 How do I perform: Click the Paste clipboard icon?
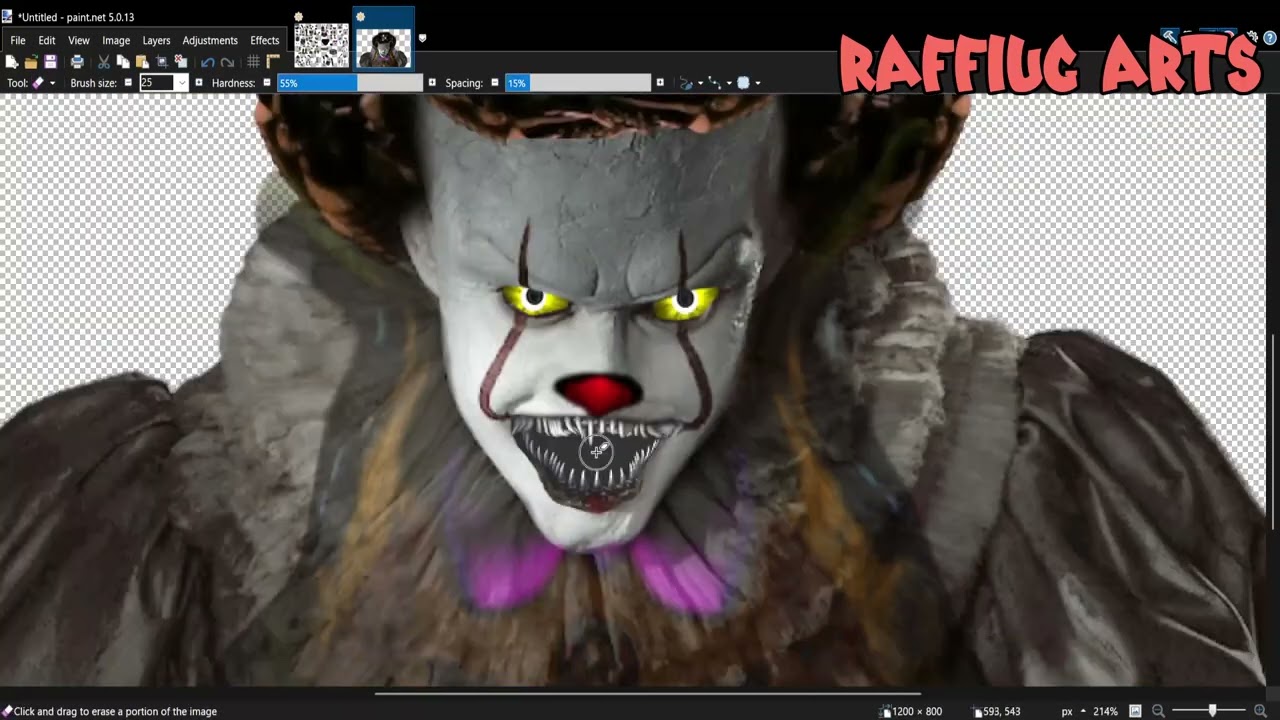142,62
